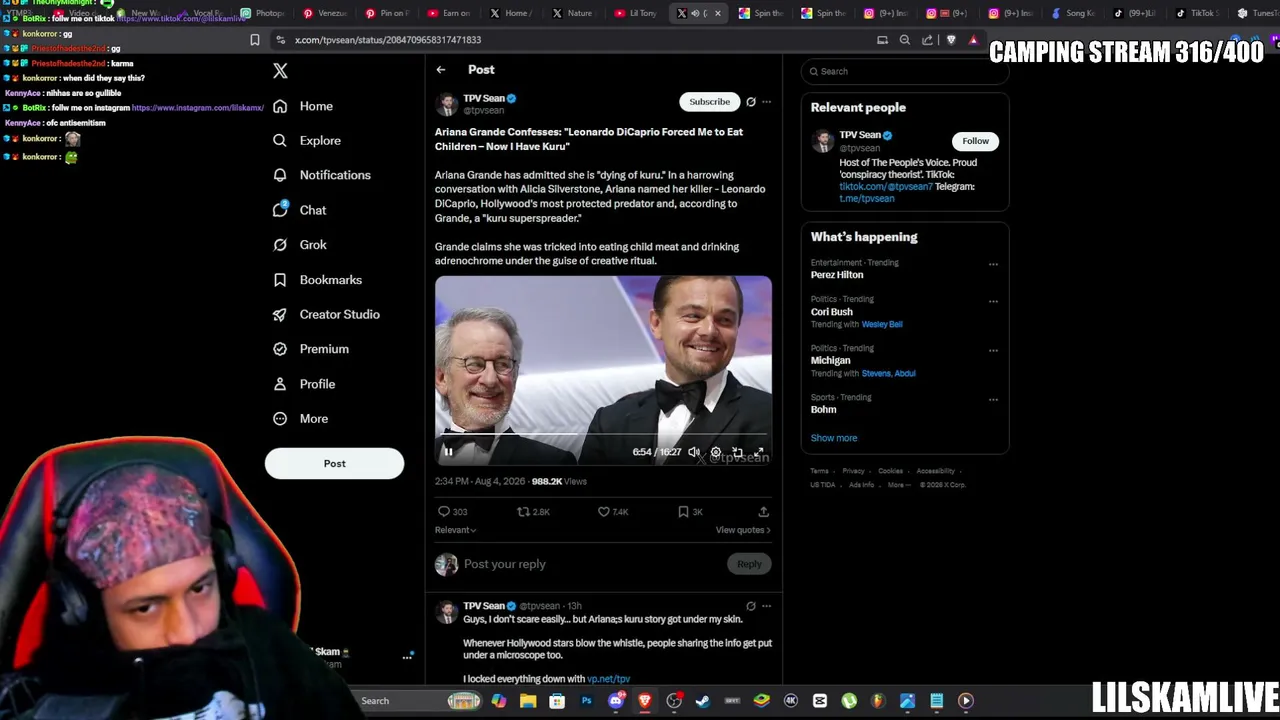The width and height of the screenshot is (1280, 720).
Task: Open Creator Studio
Action: tap(326, 314)
